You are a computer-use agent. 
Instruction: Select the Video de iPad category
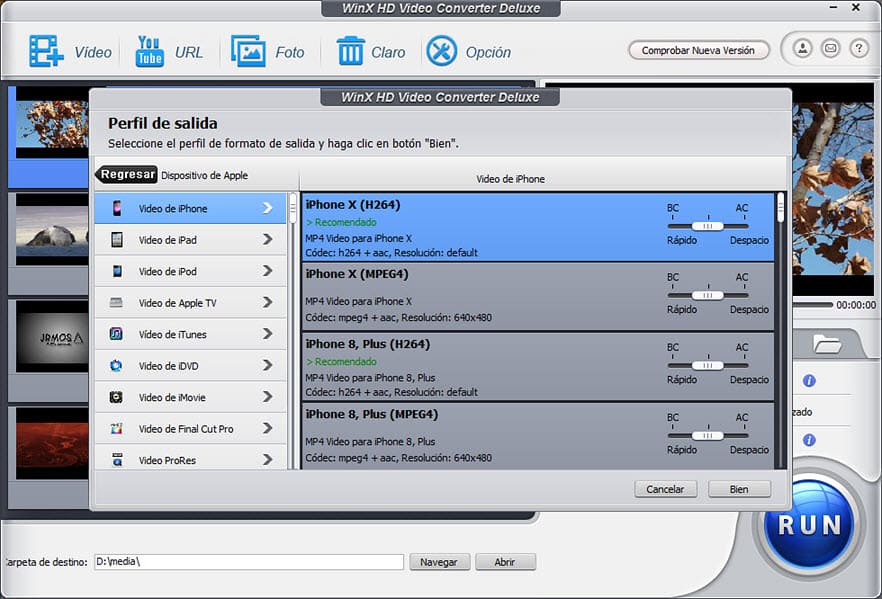click(191, 240)
